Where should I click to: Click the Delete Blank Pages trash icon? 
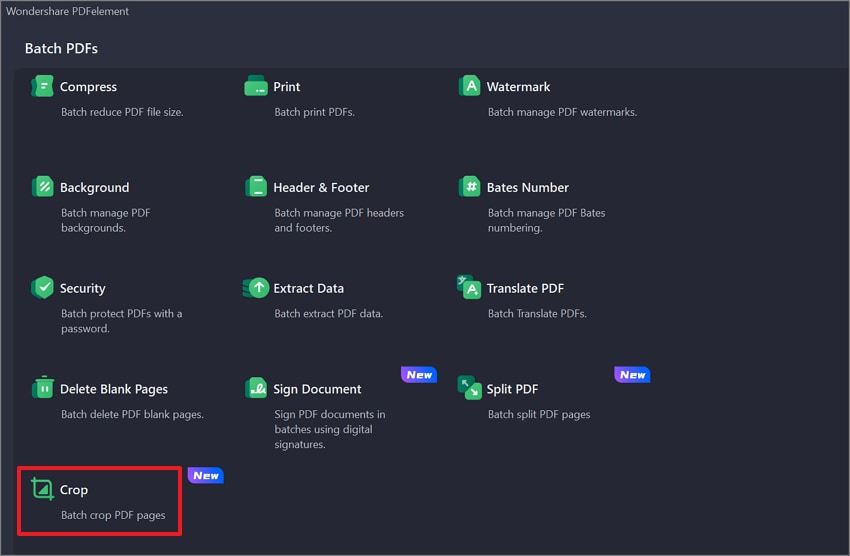tap(42, 388)
